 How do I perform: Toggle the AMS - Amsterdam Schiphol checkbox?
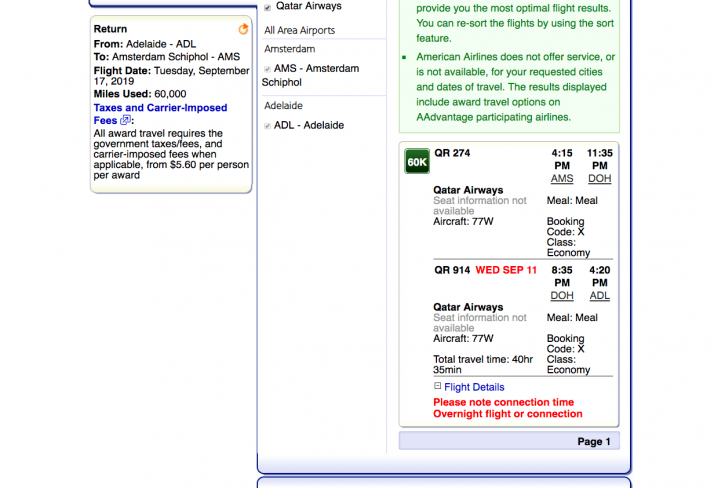(x=267, y=69)
